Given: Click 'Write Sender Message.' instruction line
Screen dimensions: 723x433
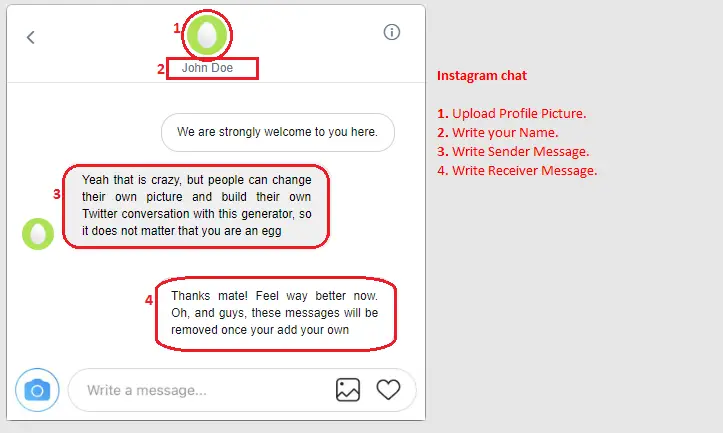Looking at the screenshot, I should (x=513, y=152).
